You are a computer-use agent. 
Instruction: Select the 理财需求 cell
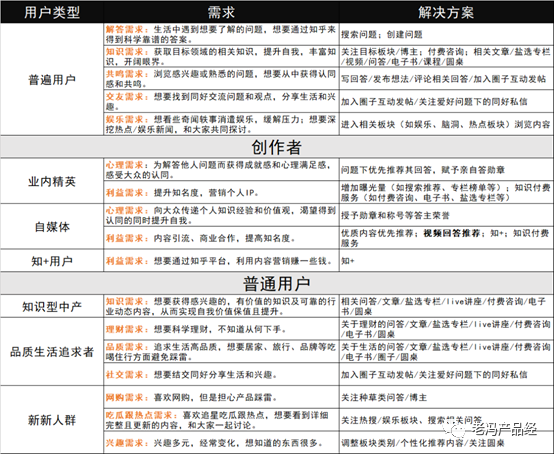click(x=221, y=329)
